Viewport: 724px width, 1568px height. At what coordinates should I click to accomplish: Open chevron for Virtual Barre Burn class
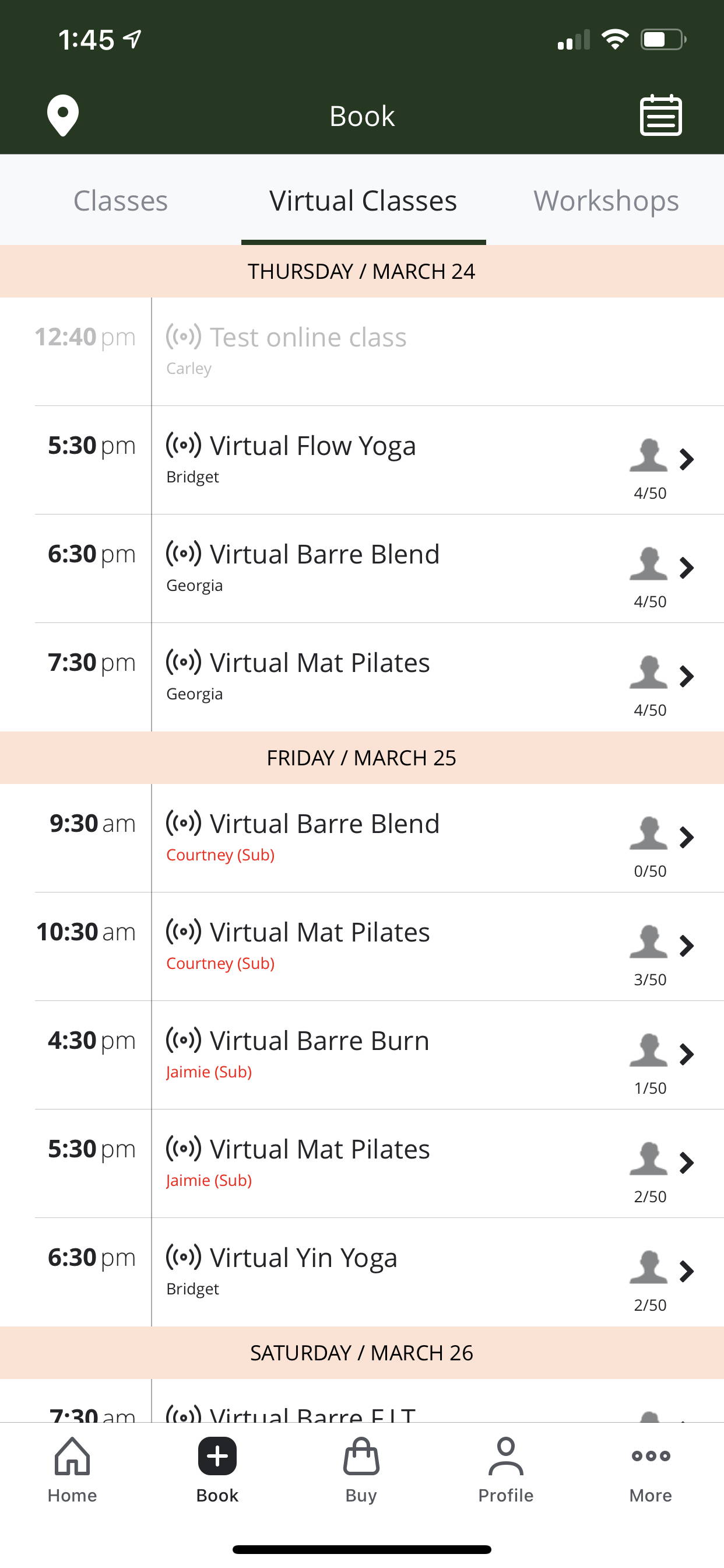(687, 1054)
